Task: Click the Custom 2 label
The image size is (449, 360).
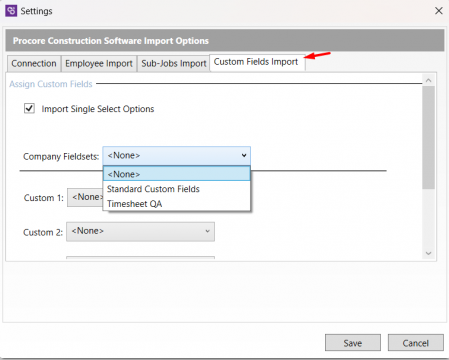Action: click(x=43, y=232)
